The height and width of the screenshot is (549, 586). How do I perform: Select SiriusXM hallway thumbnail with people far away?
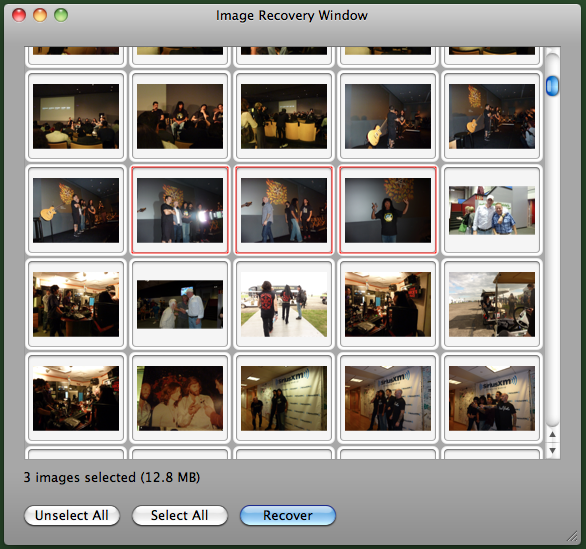(284, 398)
